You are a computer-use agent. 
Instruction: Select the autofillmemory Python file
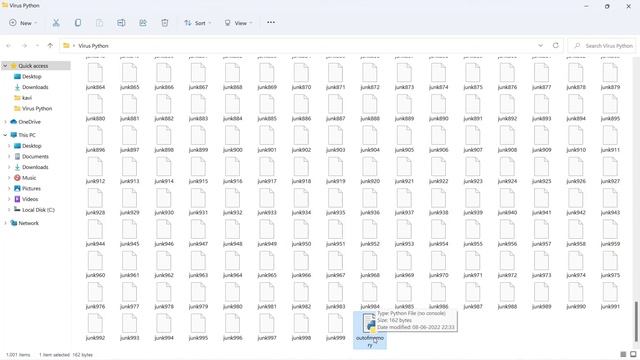pyautogui.click(x=370, y=330)
